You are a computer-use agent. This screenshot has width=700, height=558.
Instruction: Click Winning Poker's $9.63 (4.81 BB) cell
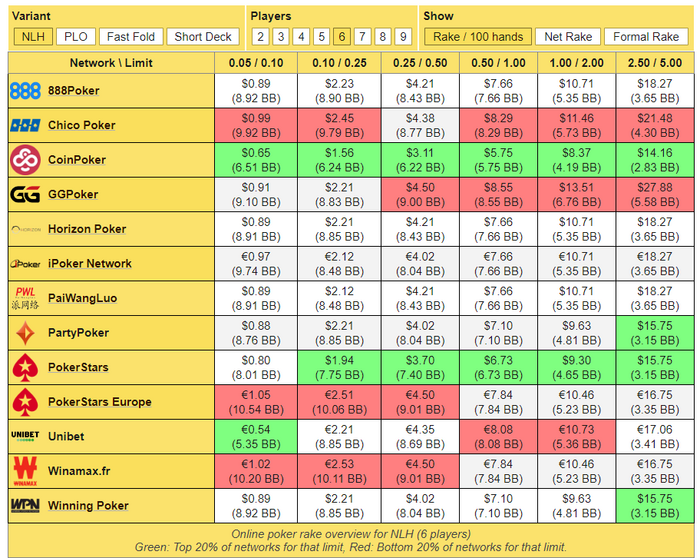click(577, 506)
